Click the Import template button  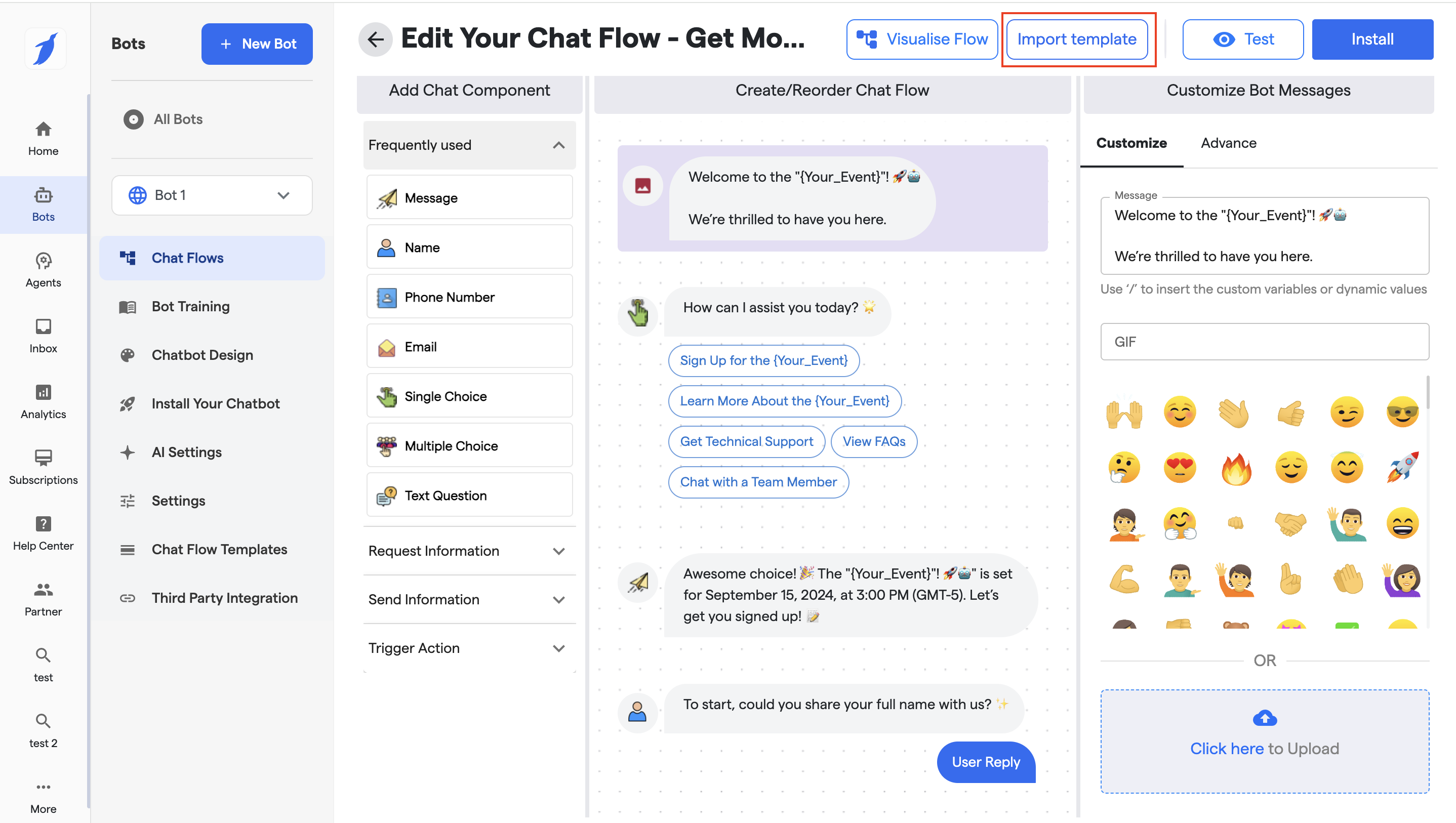[x=1076, y=39]
